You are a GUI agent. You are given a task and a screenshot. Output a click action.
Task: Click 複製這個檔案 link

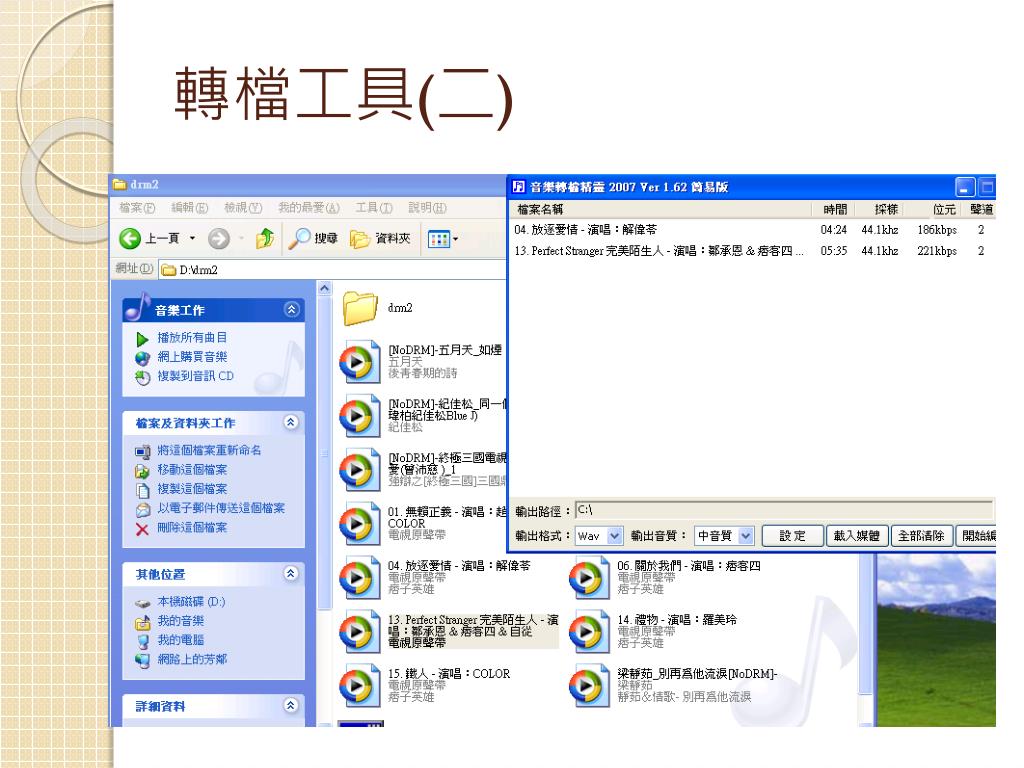pos(192,488)
